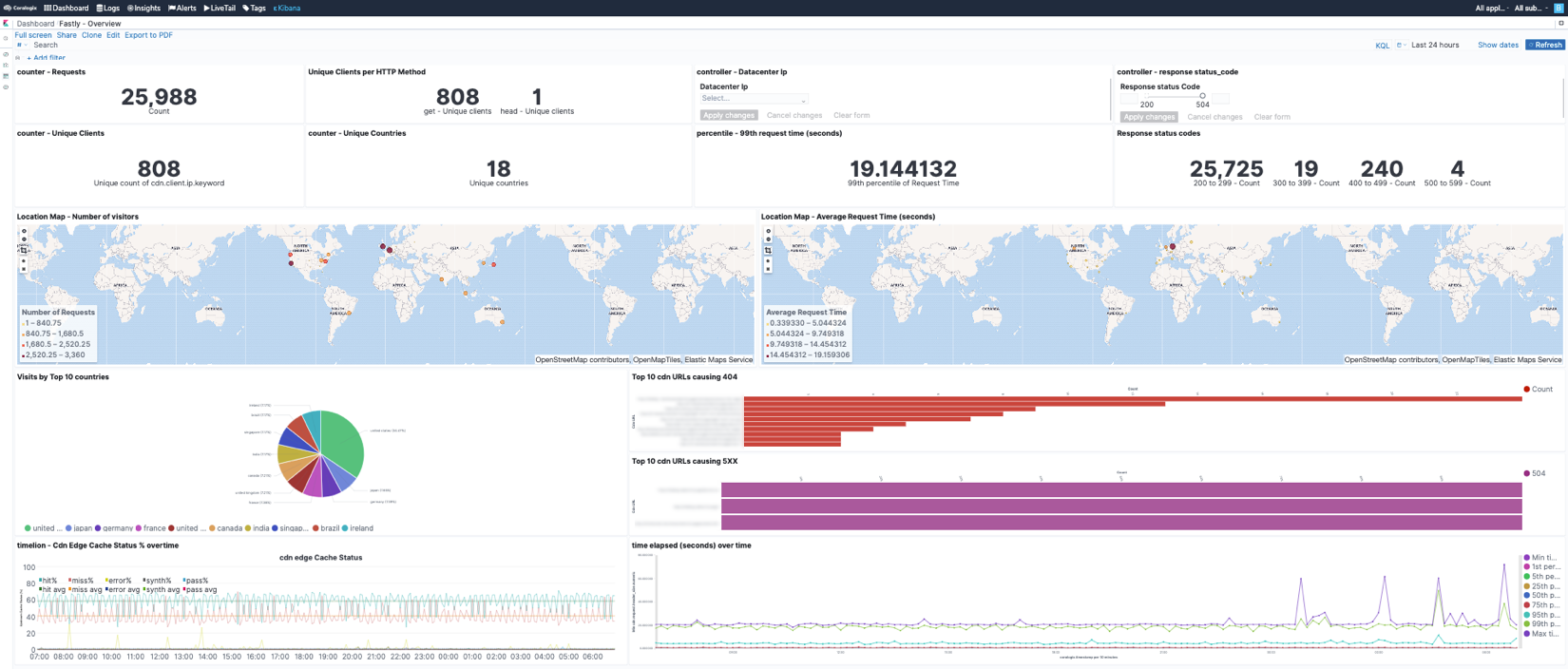Open the Dashboard menu item
This screenshot has height=669, width=1568.
67,8
